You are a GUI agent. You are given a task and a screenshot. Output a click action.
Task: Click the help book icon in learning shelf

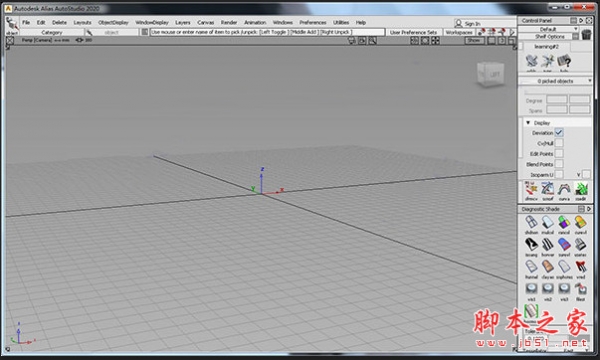pos(564,61)
